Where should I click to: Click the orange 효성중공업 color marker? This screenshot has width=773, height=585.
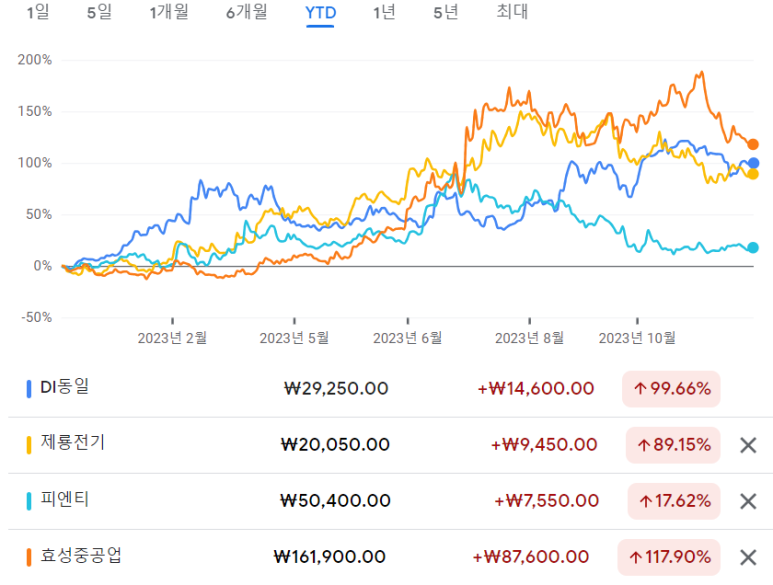[x=29, y=557]
